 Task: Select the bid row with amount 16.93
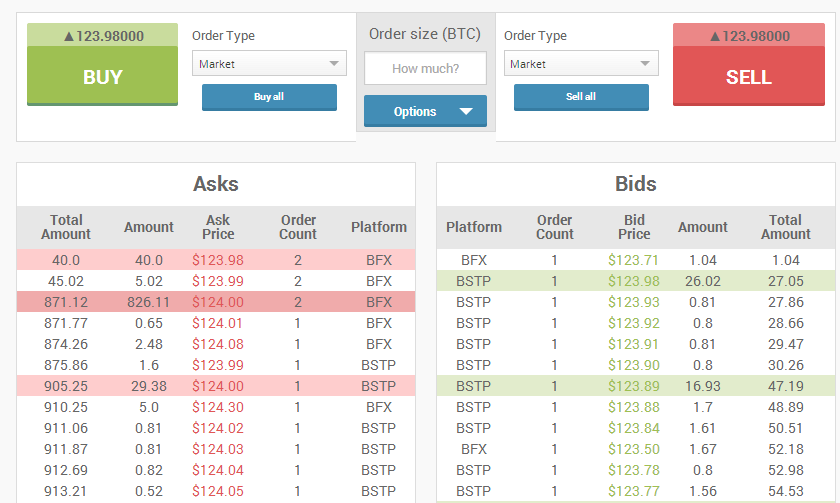pyautogui.click(x=636, y=386)
